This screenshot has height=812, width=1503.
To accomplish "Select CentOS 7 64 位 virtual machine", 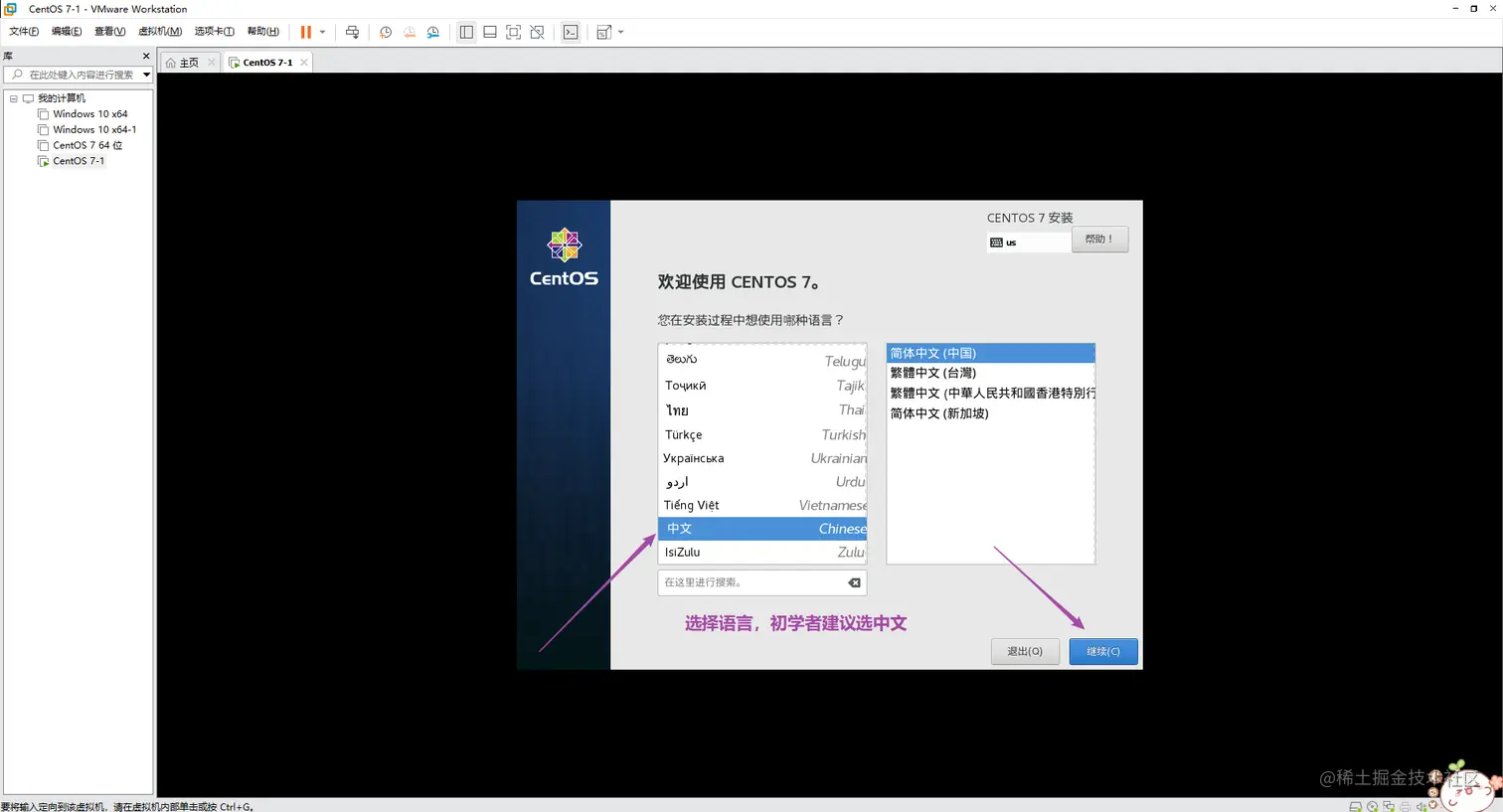I will coord(87,145).
